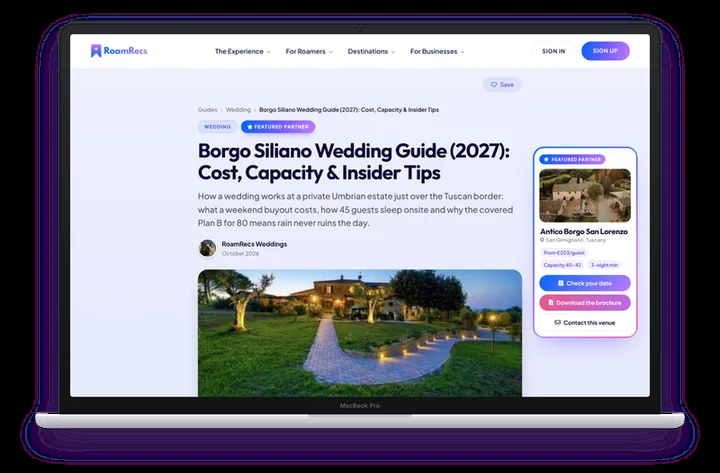Click the sidebar card FEATURED PARTNER badge
Image resolution: width=720 pixels, height=473 pixels.
pyautogui.click(x=572, y=159)
